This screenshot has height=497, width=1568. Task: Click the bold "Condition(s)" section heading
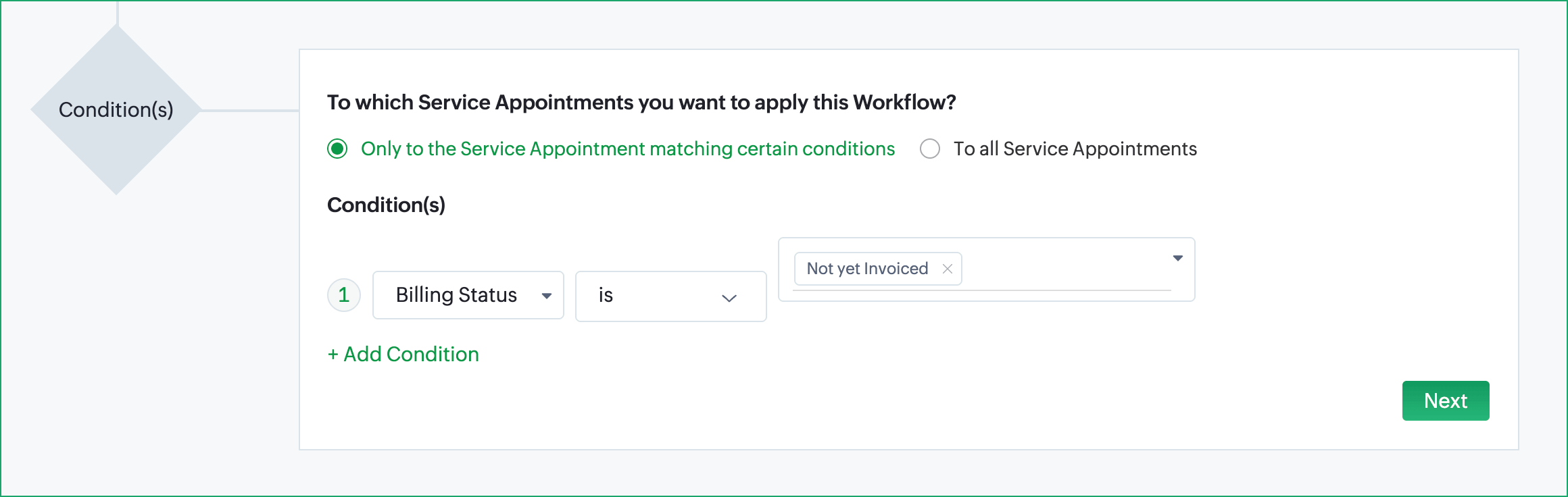[x=386, y=205]
